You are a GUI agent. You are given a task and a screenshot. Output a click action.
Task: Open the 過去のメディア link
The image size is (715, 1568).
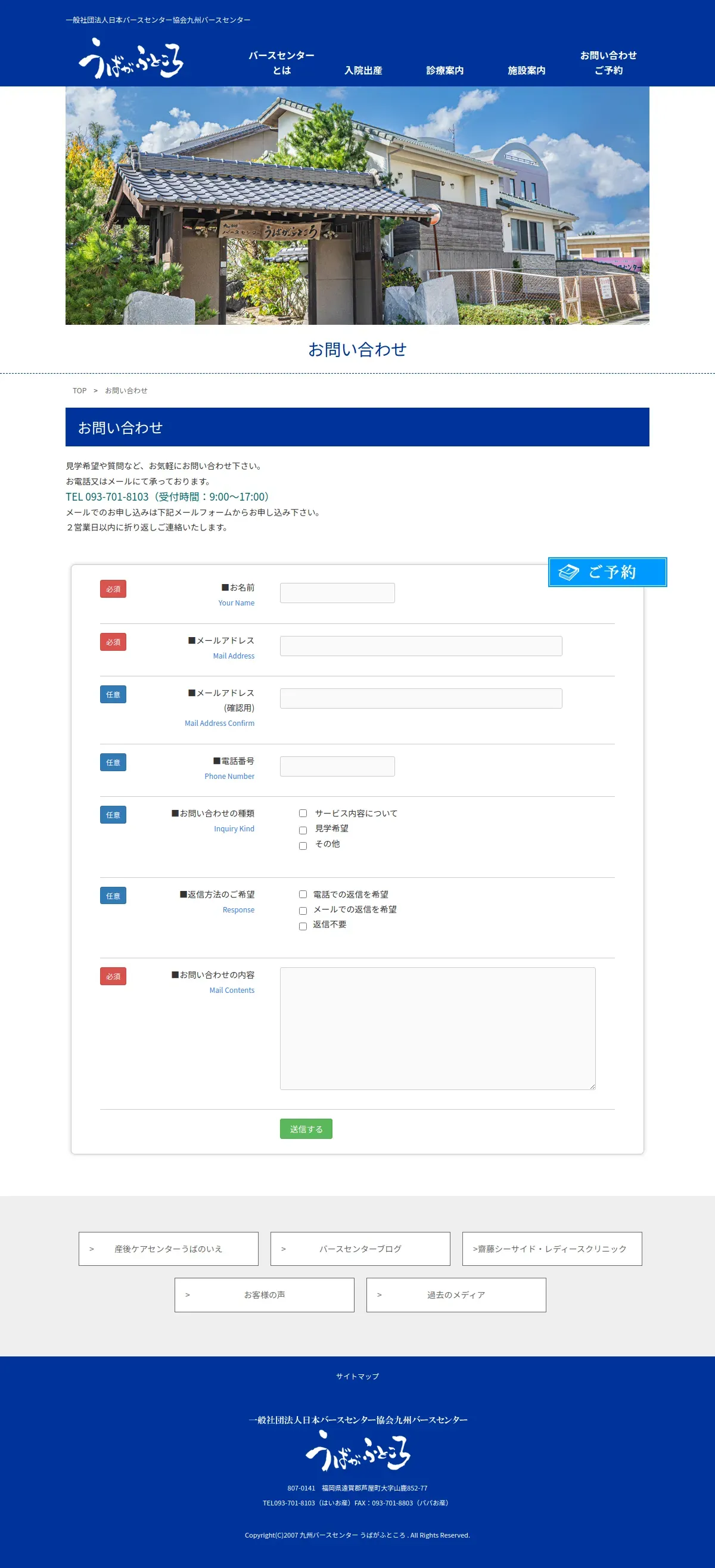pyautogui.click(x=456, y=1295)
